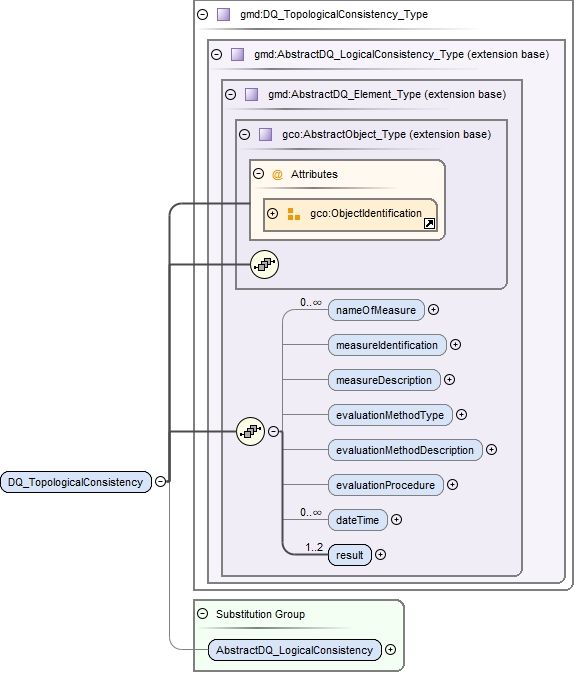Image resolution: width=575 pixels, height=673 pixels.
Task: Collapse the Substitution Group box
Action: (202, 613)
